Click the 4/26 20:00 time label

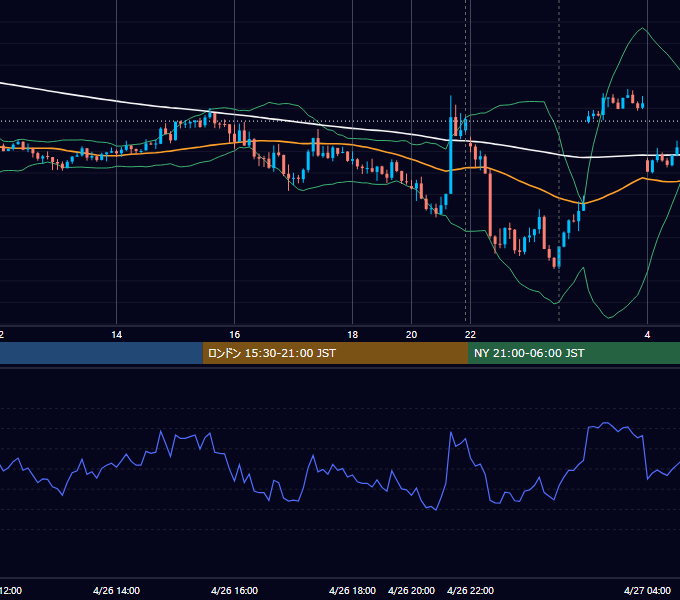coord(411,590)
